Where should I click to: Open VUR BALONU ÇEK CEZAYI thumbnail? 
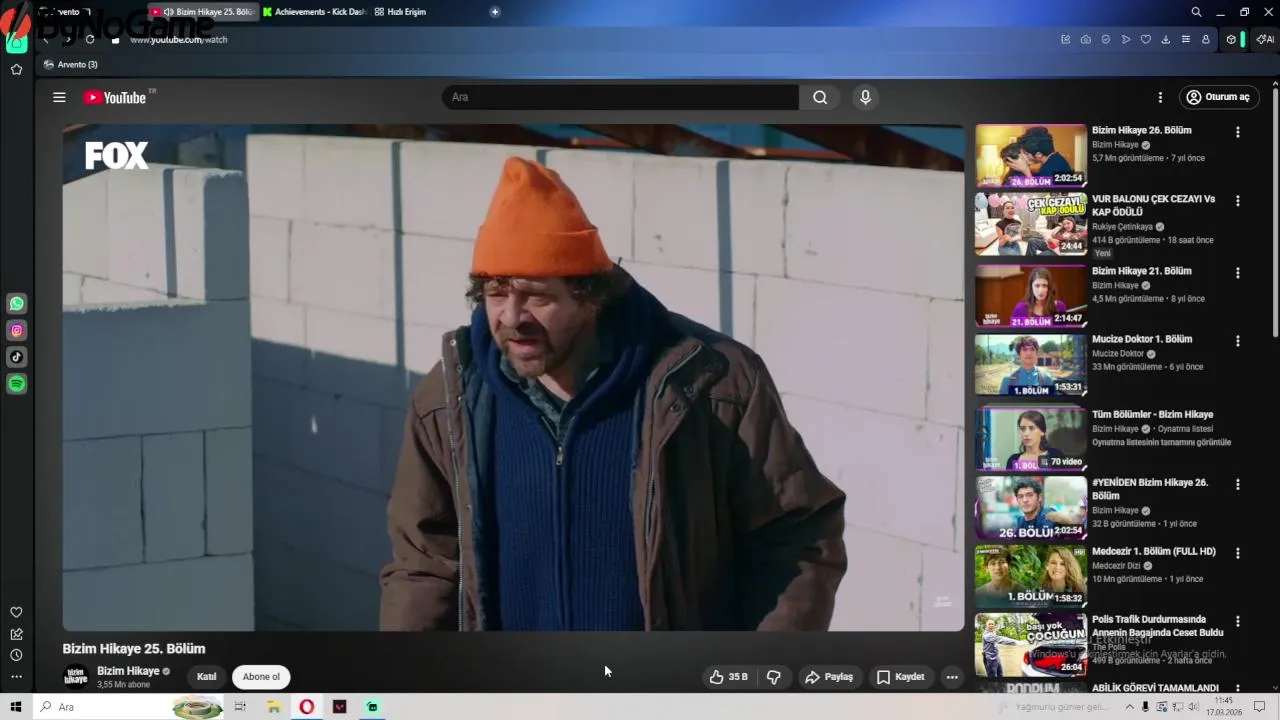click(1031, 224)
